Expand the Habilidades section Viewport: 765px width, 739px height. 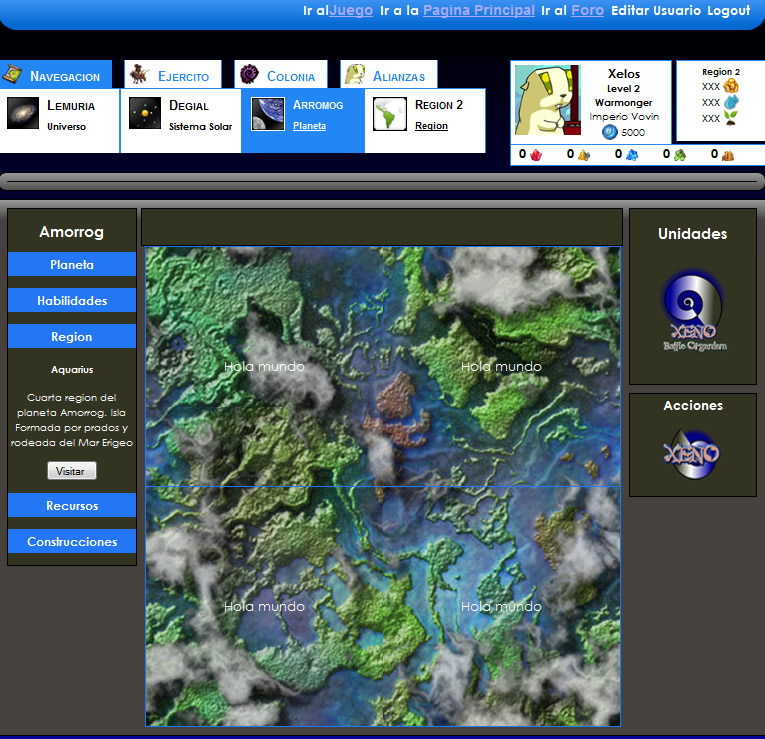72,300
